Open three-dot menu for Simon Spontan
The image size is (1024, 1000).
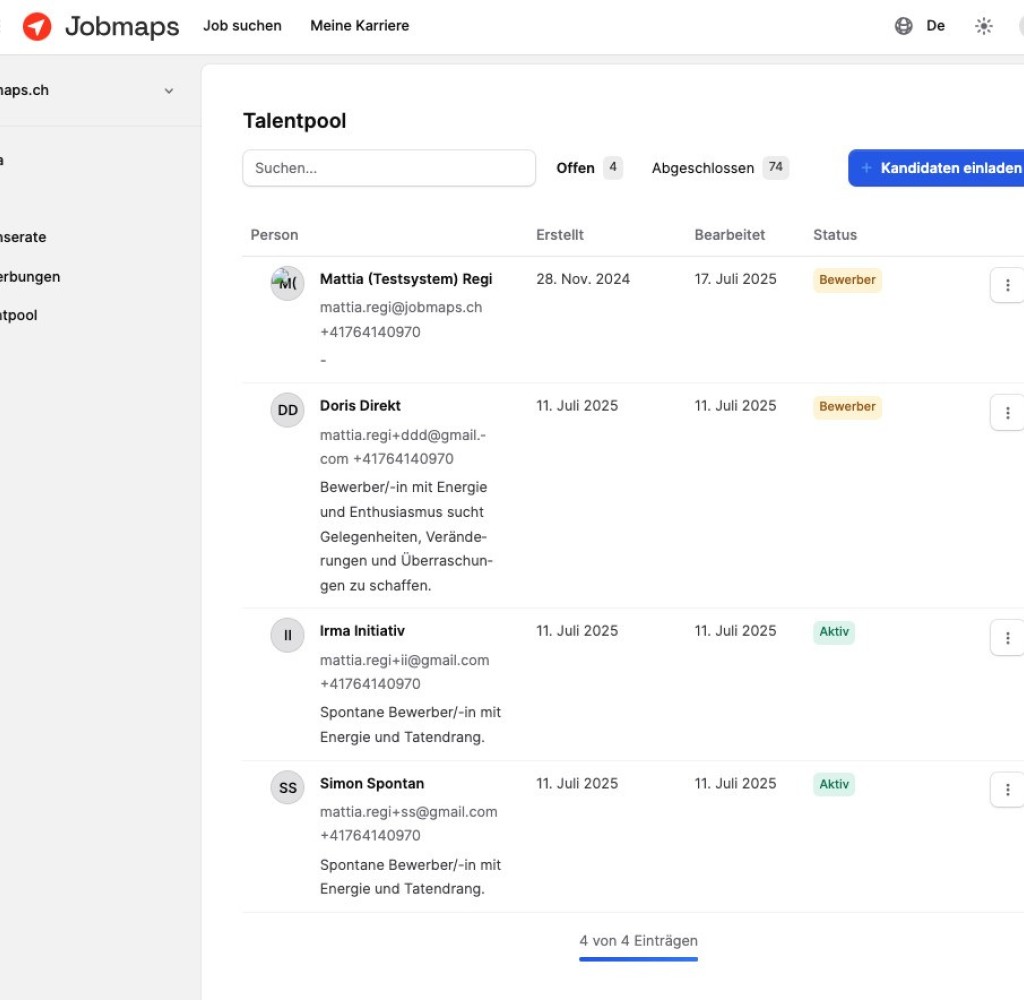pos(1006,789)
